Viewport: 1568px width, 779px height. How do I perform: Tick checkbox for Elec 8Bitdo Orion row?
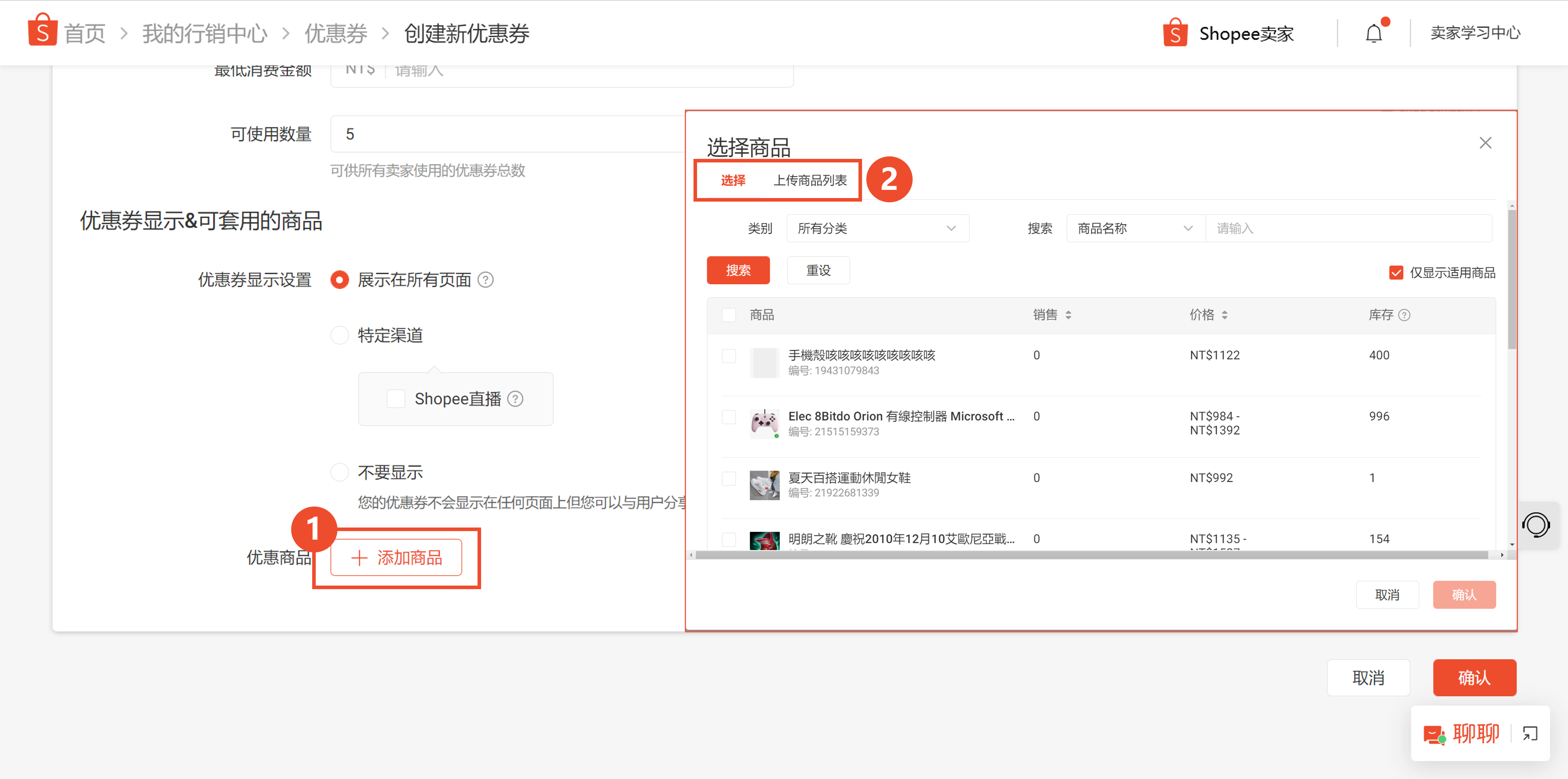point(729,417)
